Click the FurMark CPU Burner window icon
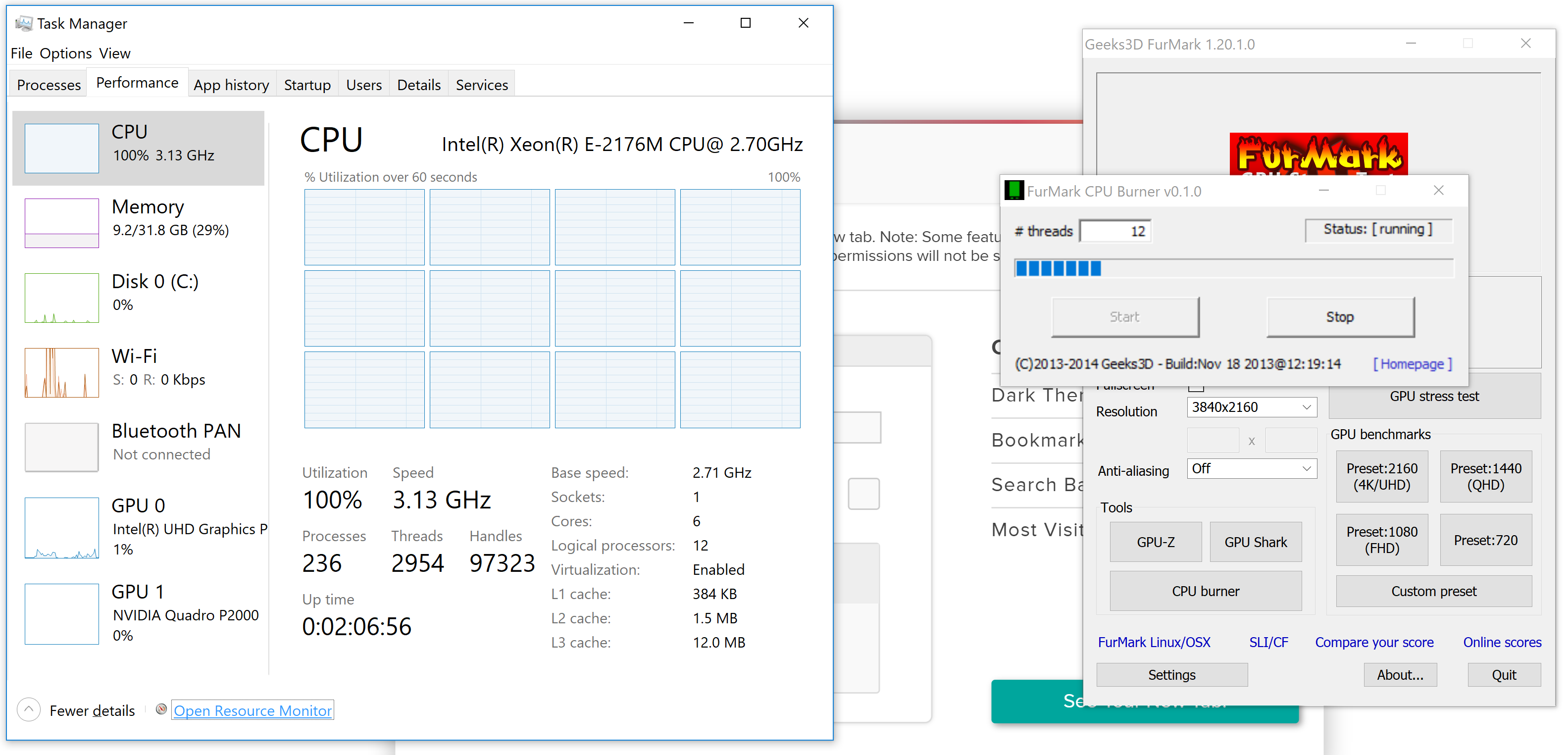This screenshot has height=755, width=1568. tap(1013, 191)
